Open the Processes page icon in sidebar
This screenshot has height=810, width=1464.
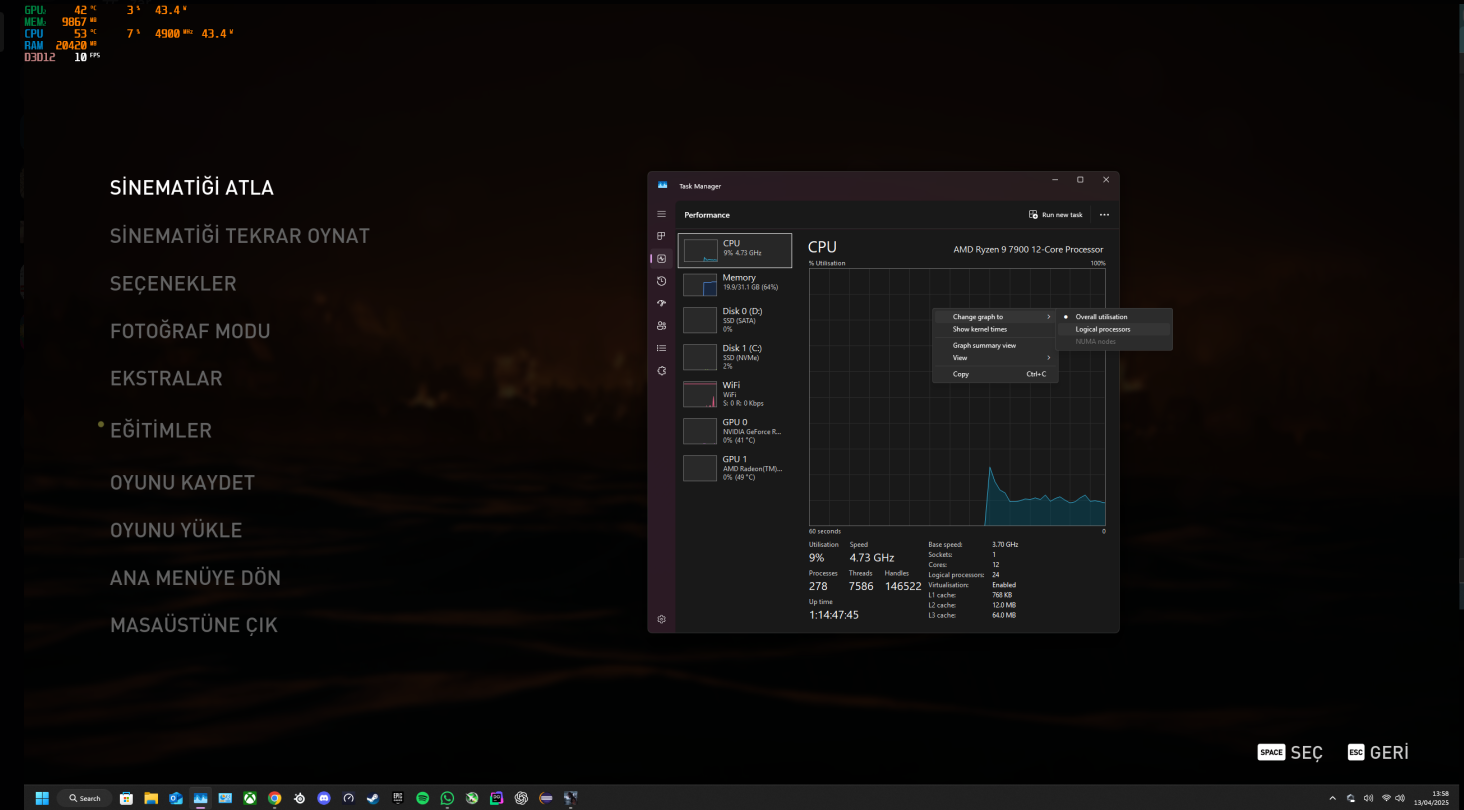pos(661,236)
